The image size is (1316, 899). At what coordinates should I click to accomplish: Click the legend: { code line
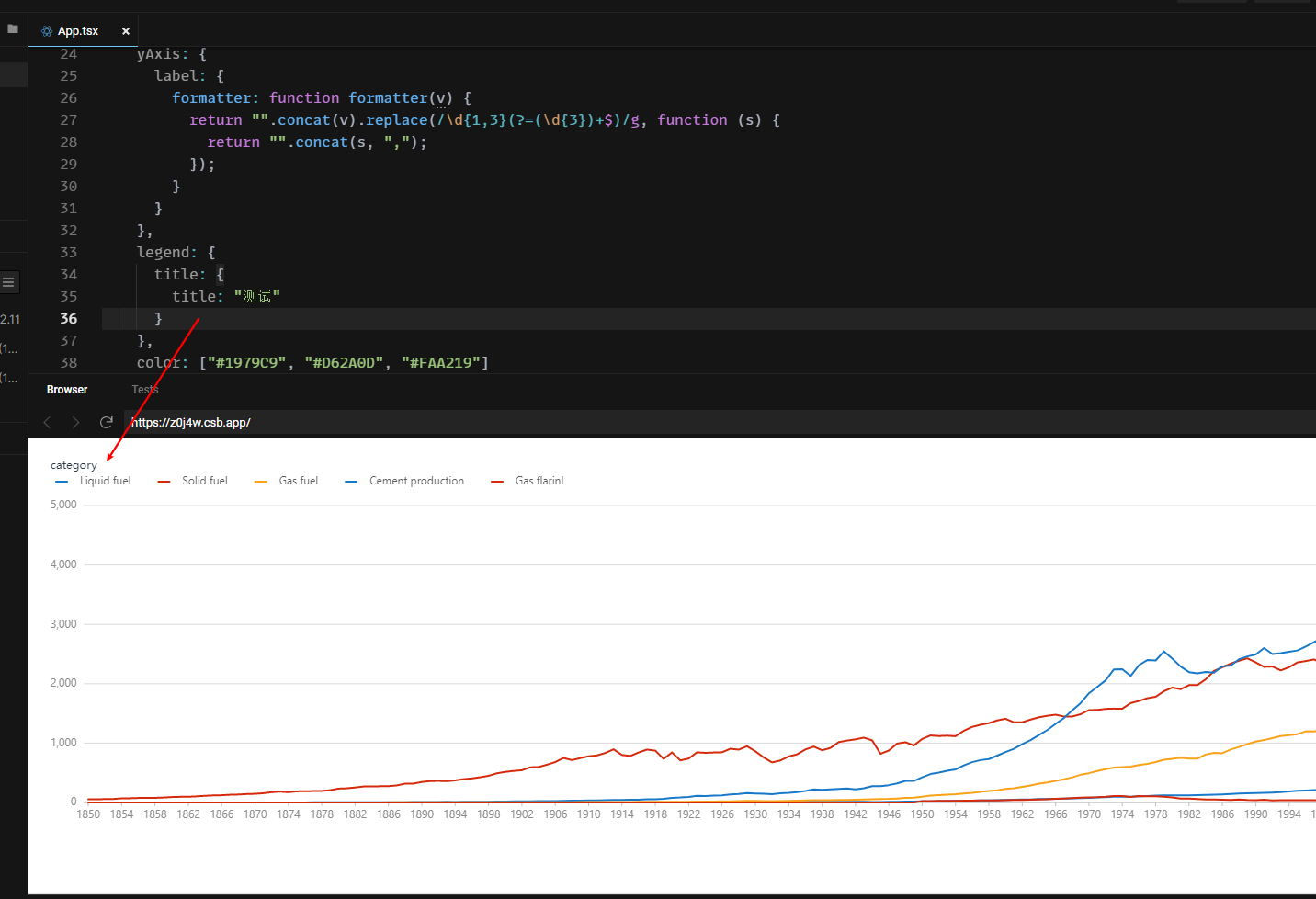coord(176,253)
